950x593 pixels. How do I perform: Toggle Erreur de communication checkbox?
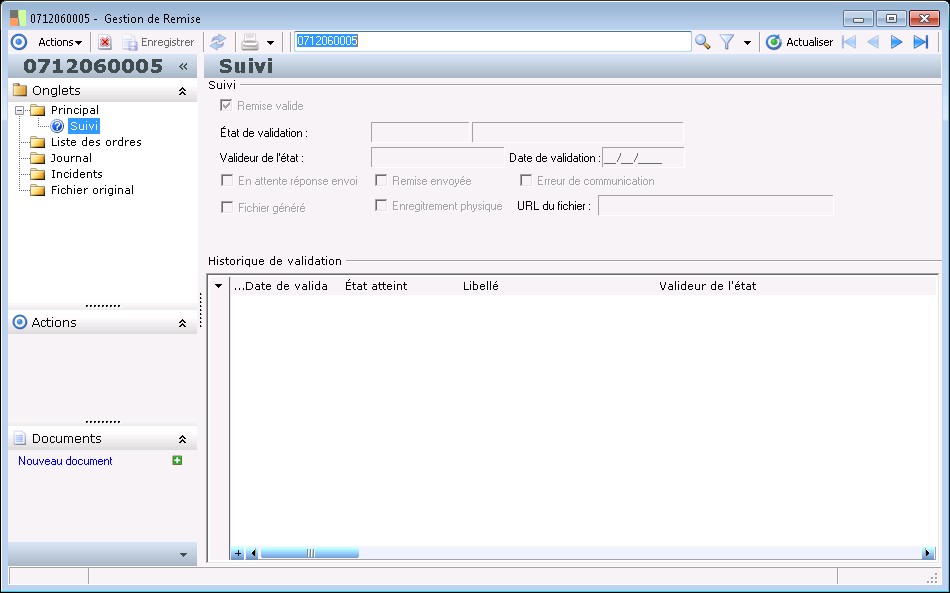(x=526, y=181)
